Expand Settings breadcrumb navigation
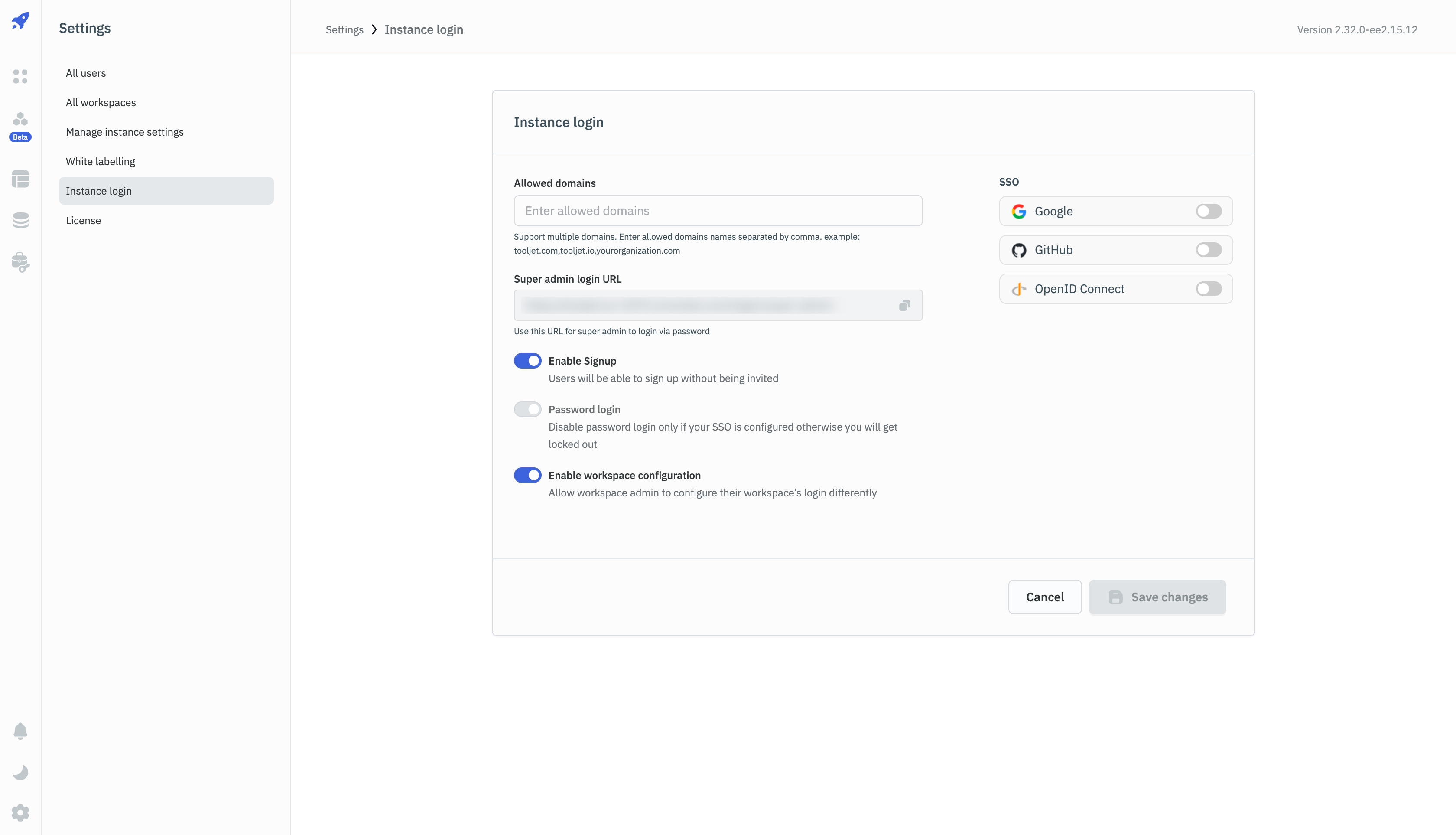Image resolution: width=1456 pixels, height=835 pixels. pos(345,29)
